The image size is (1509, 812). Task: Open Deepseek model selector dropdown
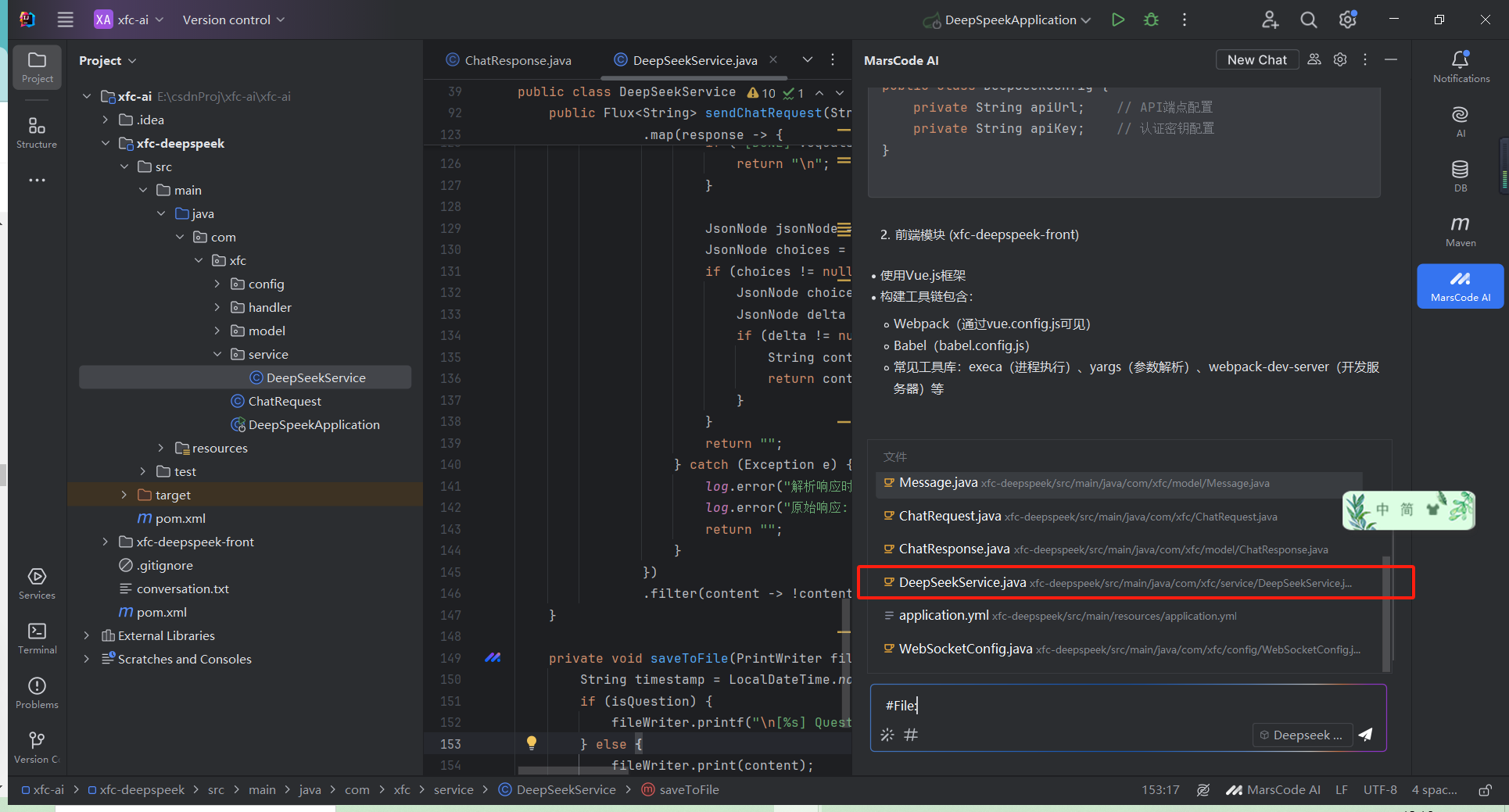[1303, 735]
